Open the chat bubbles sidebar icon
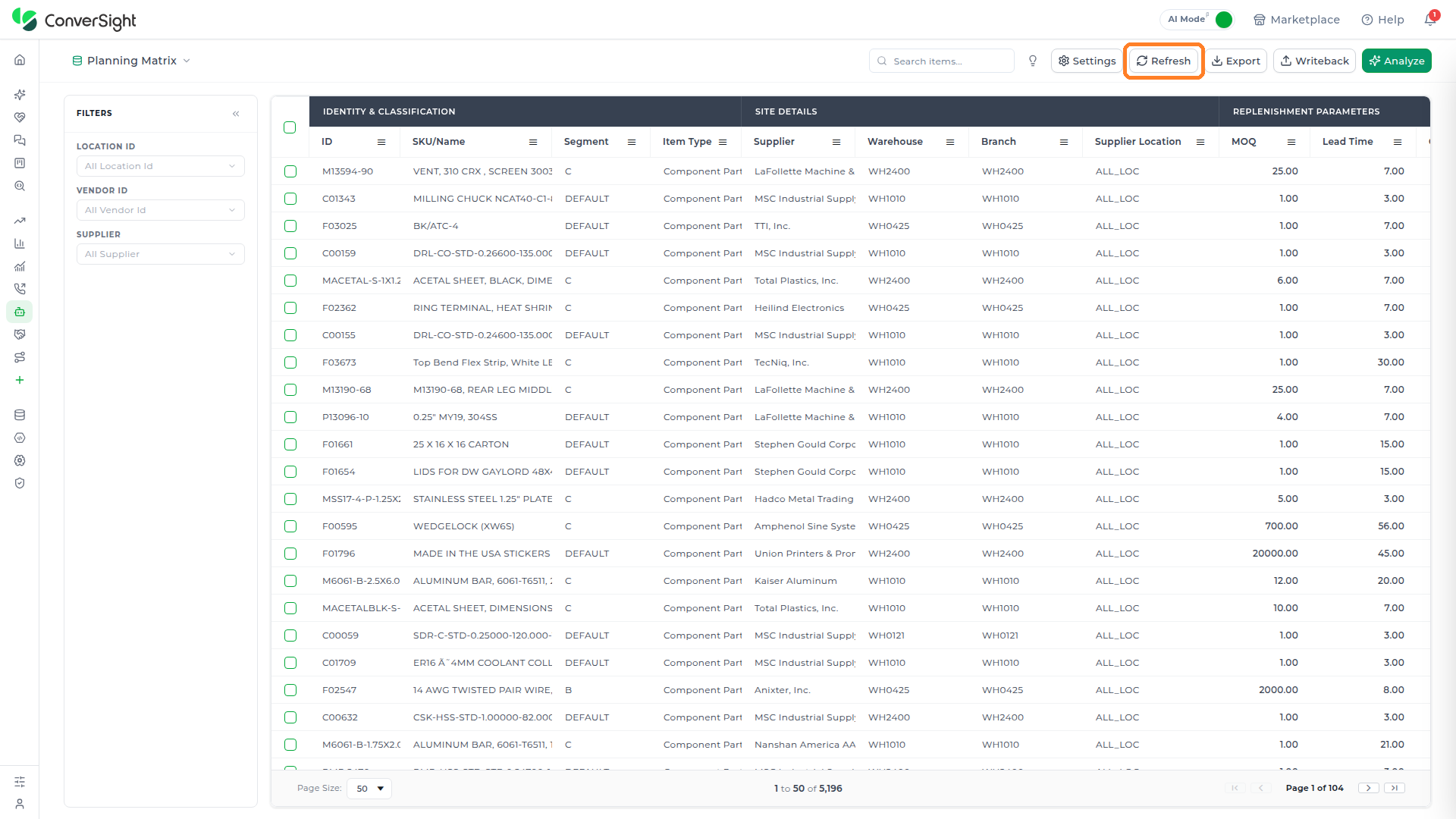The width and height of the screenshot is (1456, 819). click(20, 140)
